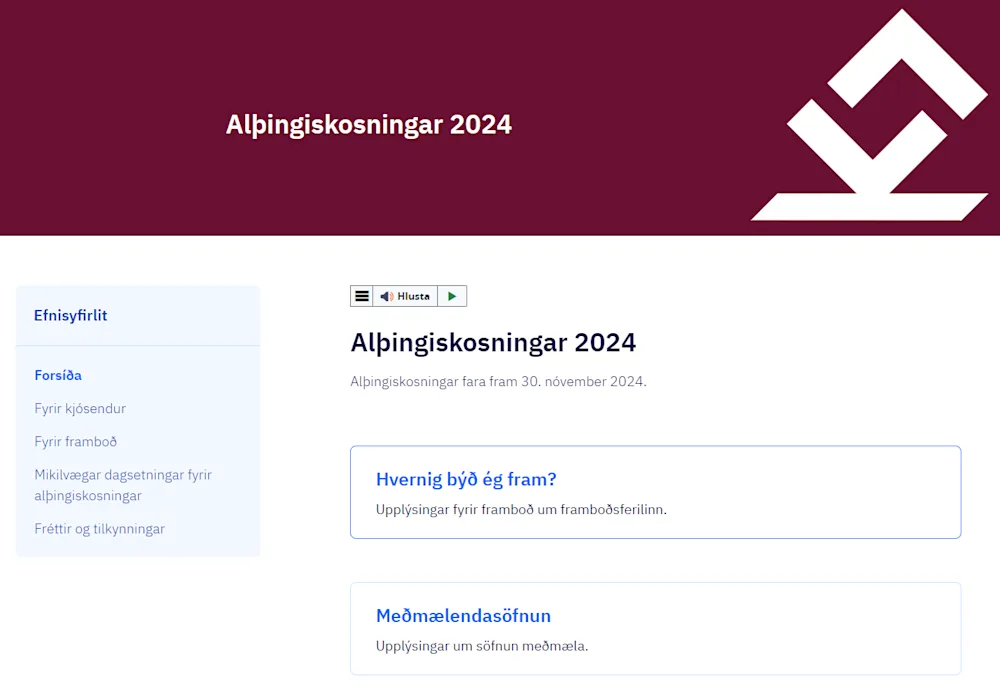This screenshot has height=693, width=1000.
Task: Click the Efnisyfirlit sidebar panel divider line
Action: 138,346
